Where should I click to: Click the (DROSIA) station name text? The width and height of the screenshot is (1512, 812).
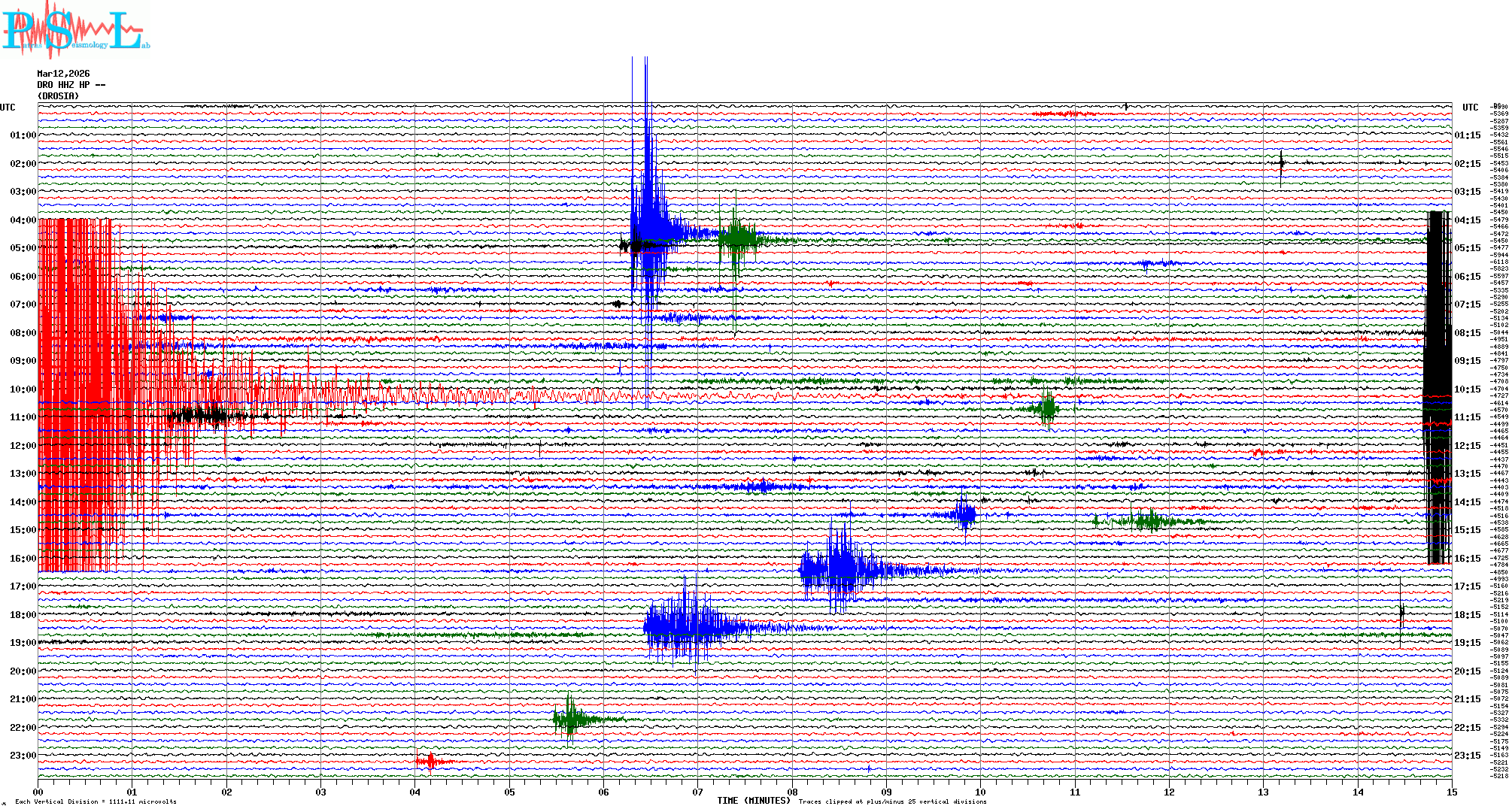pos(58,96)
